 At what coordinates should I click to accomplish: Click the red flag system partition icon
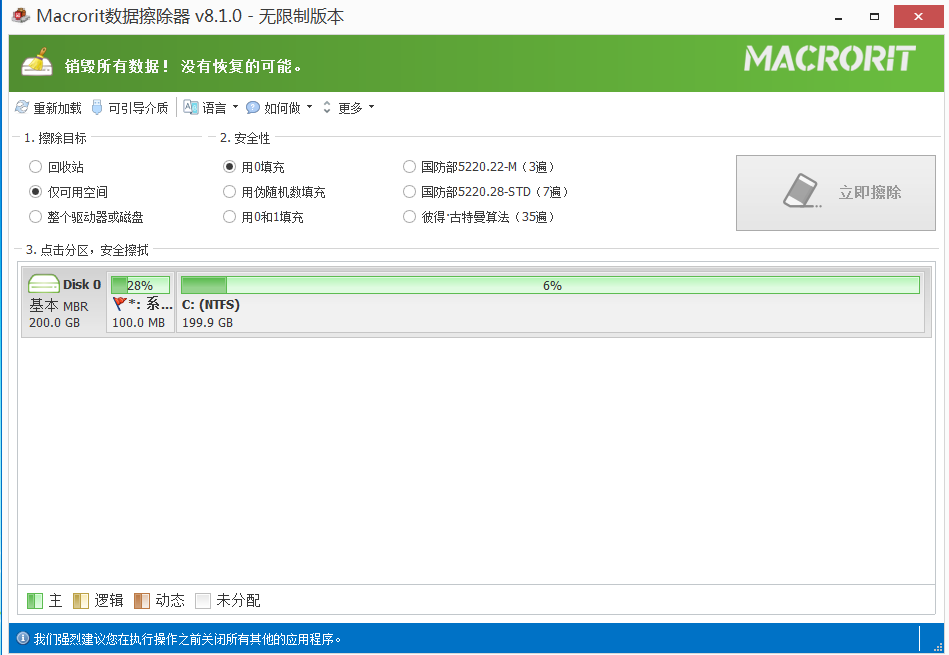coord(119,303)
